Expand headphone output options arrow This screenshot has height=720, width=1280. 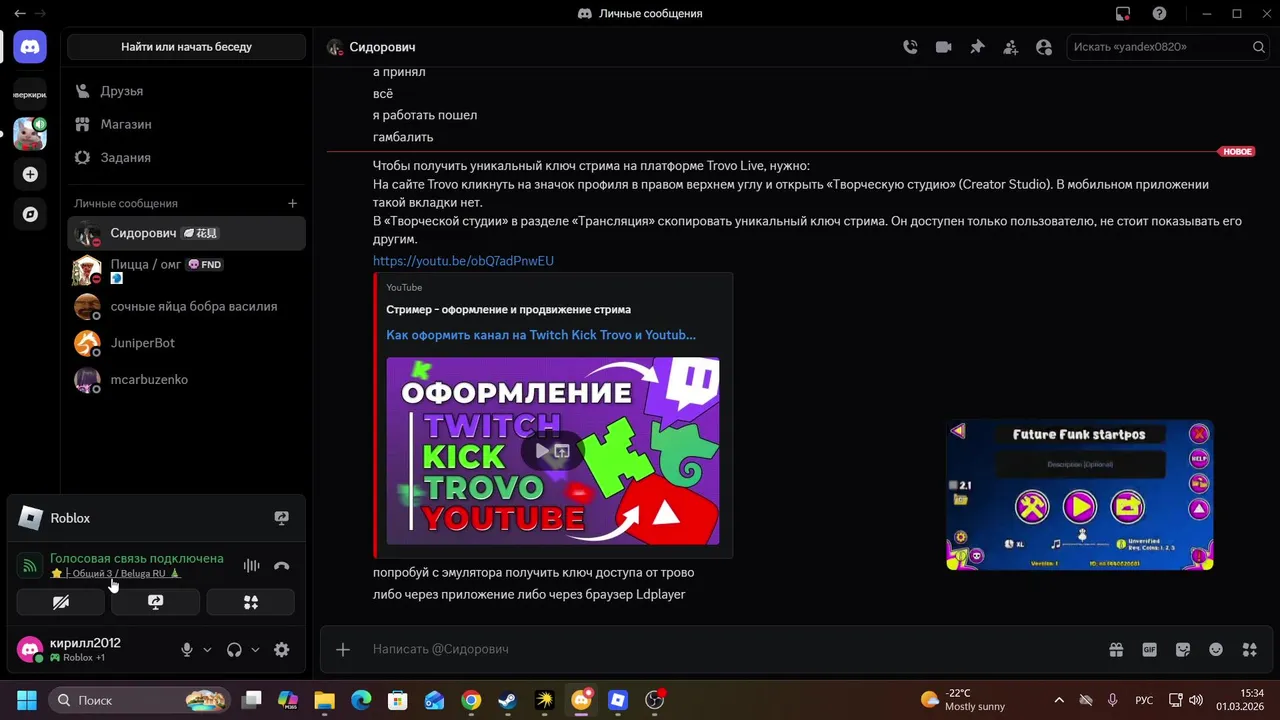point(255,650)
